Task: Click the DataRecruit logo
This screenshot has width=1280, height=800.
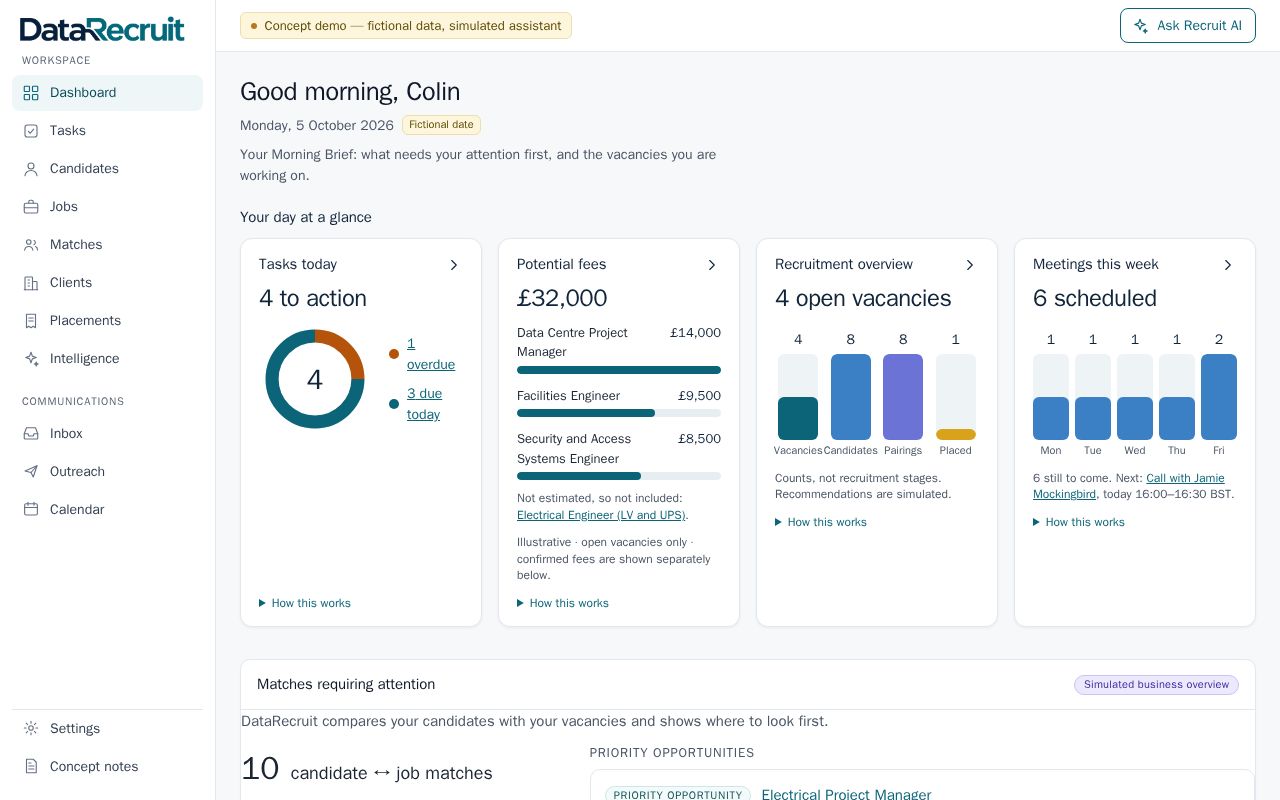Action: tap(102, 29)
